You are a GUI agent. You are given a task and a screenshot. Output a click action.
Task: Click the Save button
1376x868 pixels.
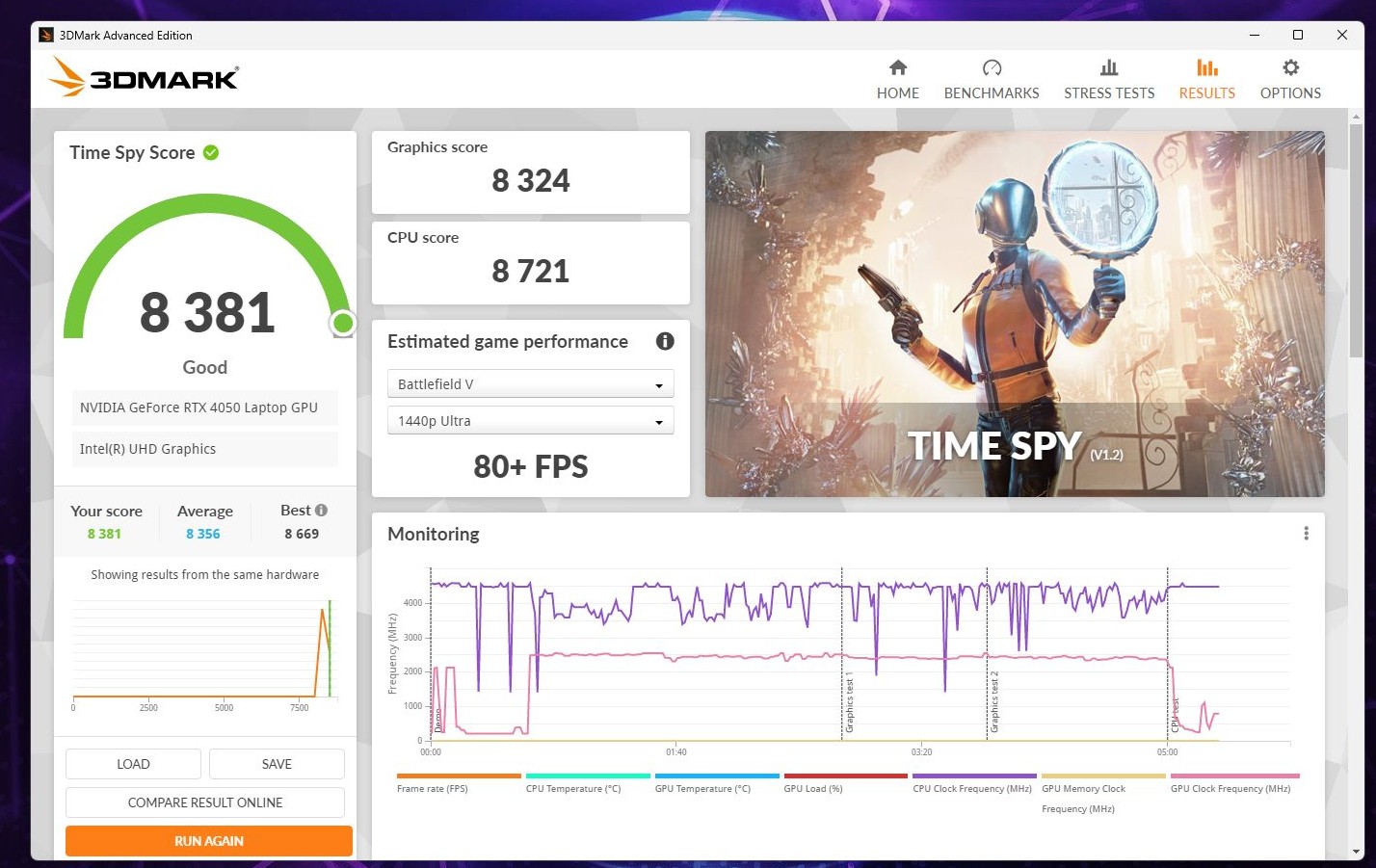coord(277,764)
